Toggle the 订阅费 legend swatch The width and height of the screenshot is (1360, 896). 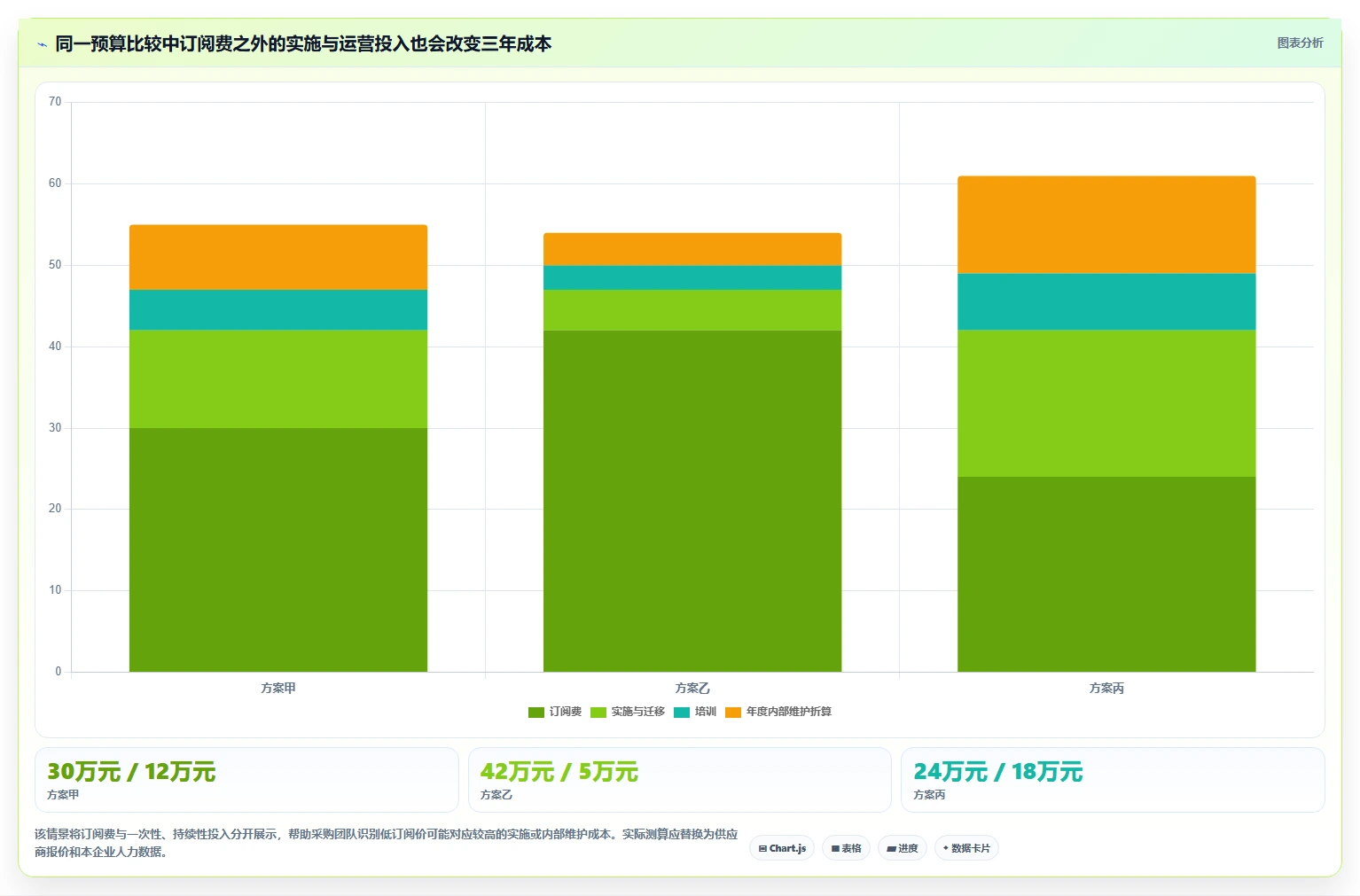536,713
